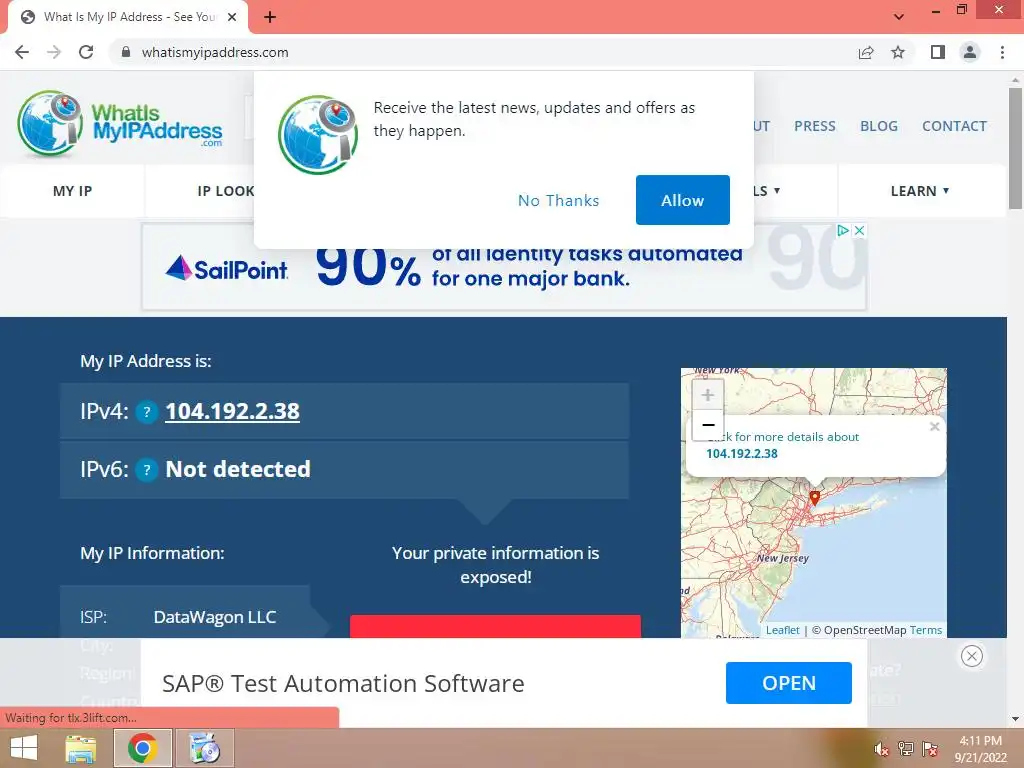Open the Windows Start menu
Viewport: 1024px width, 768px height.
tap(24, 748)
